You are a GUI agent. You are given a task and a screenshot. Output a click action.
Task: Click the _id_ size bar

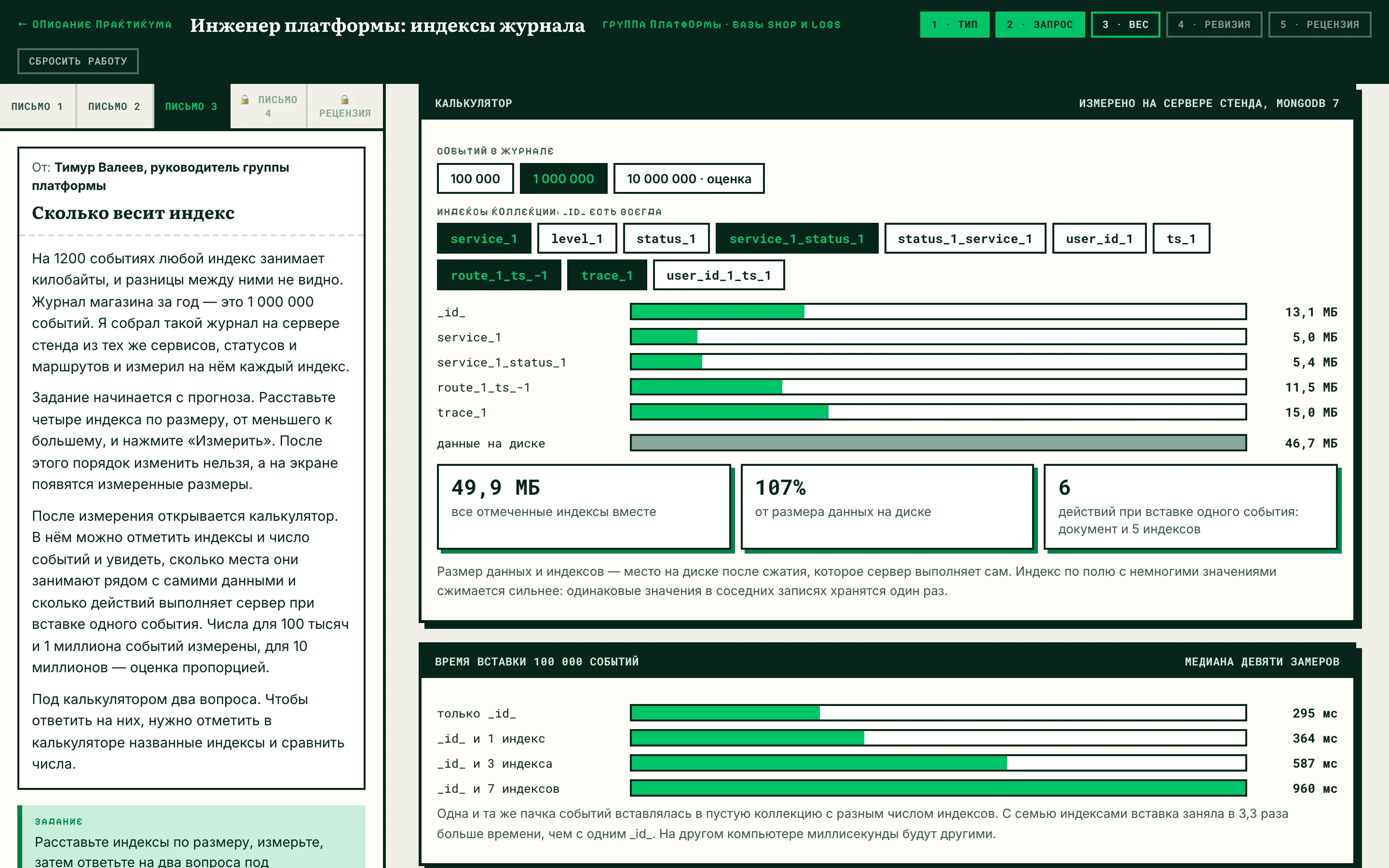(938, 312)
